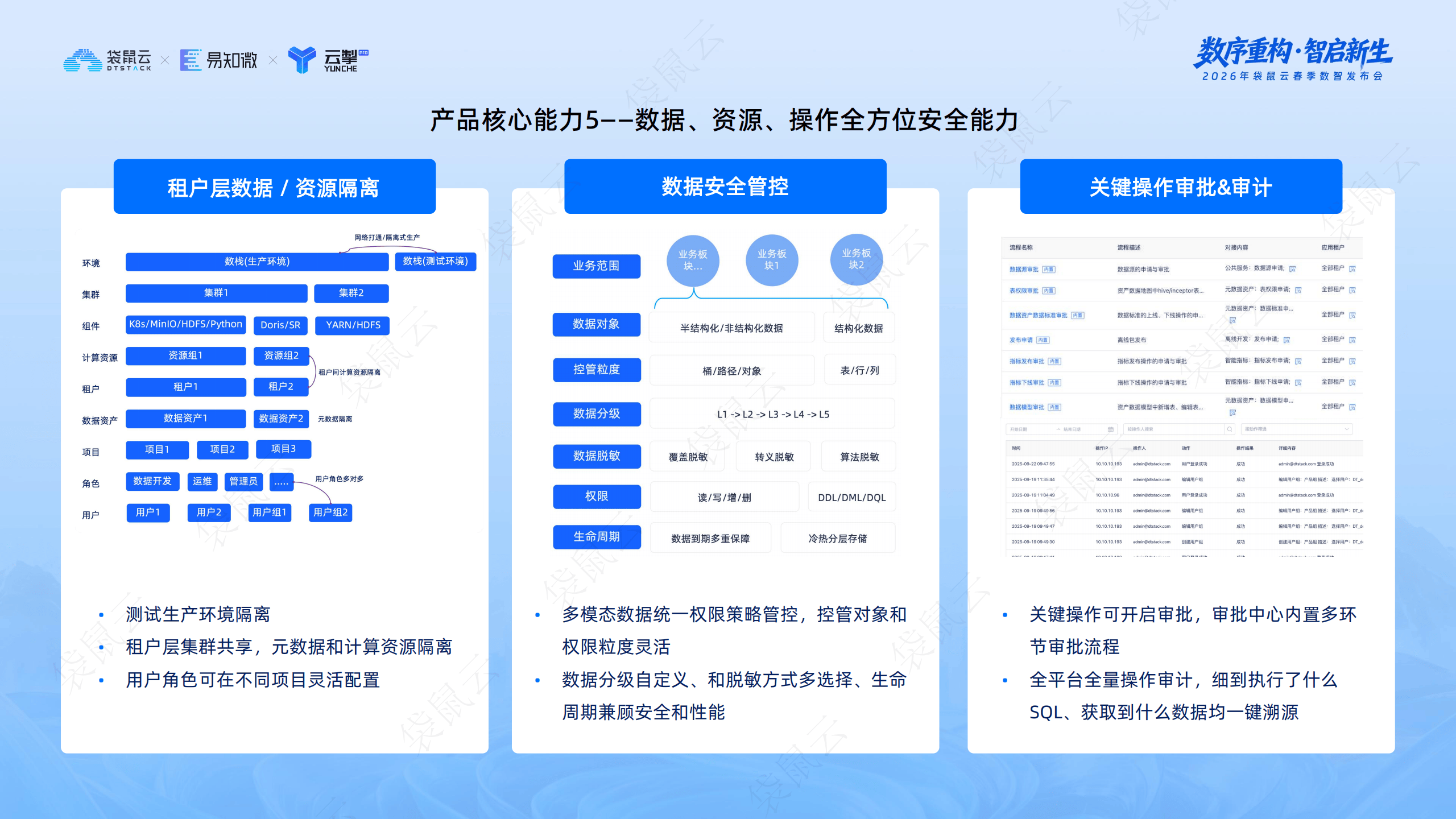The width and height of the screenshot is (1456, 819).
Task: Open 全部租户 detail icon in 数据源审批 row
Action: tap(1352, 269)
